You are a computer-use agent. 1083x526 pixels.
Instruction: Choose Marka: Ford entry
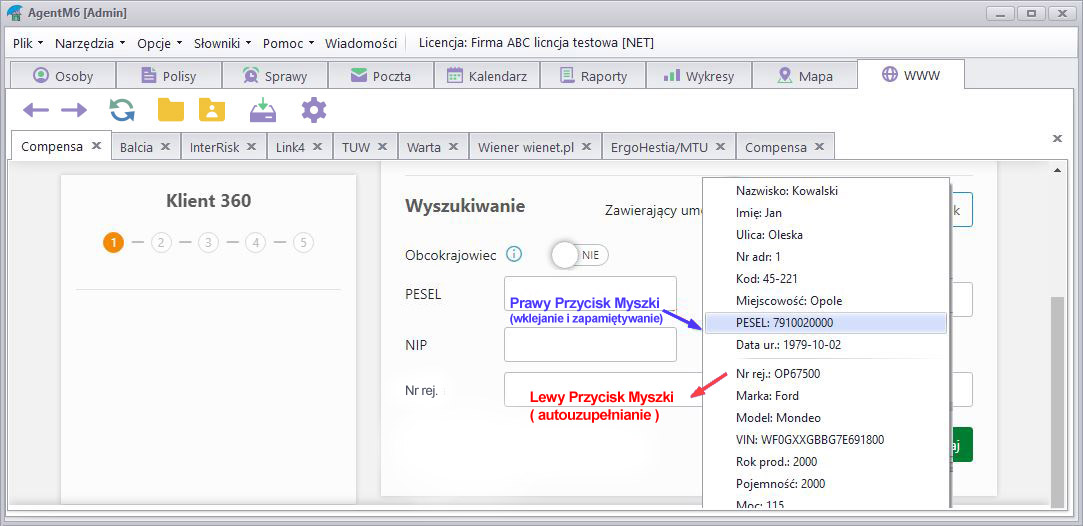coord(826,396)
